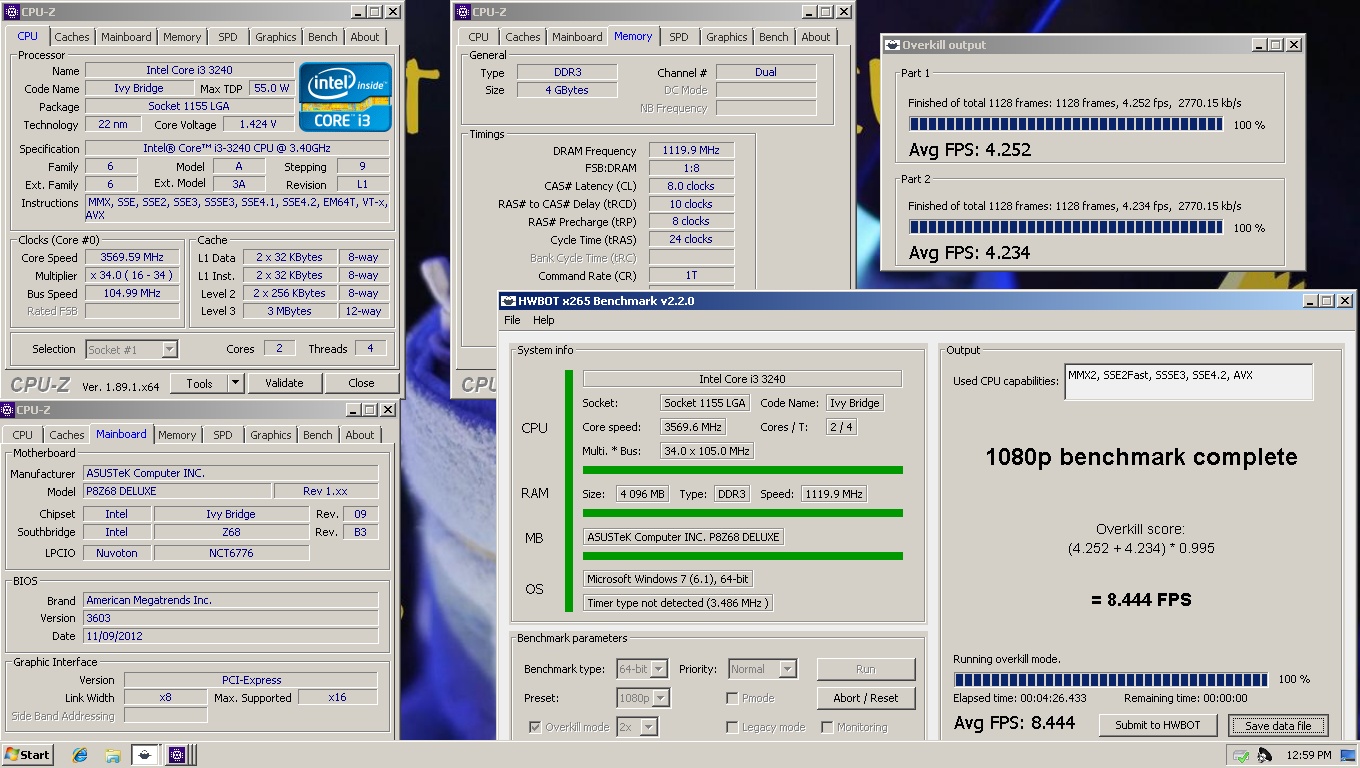Click the Validate button in CPU-Z
1360x768 pixels.
tap(284, 383)
